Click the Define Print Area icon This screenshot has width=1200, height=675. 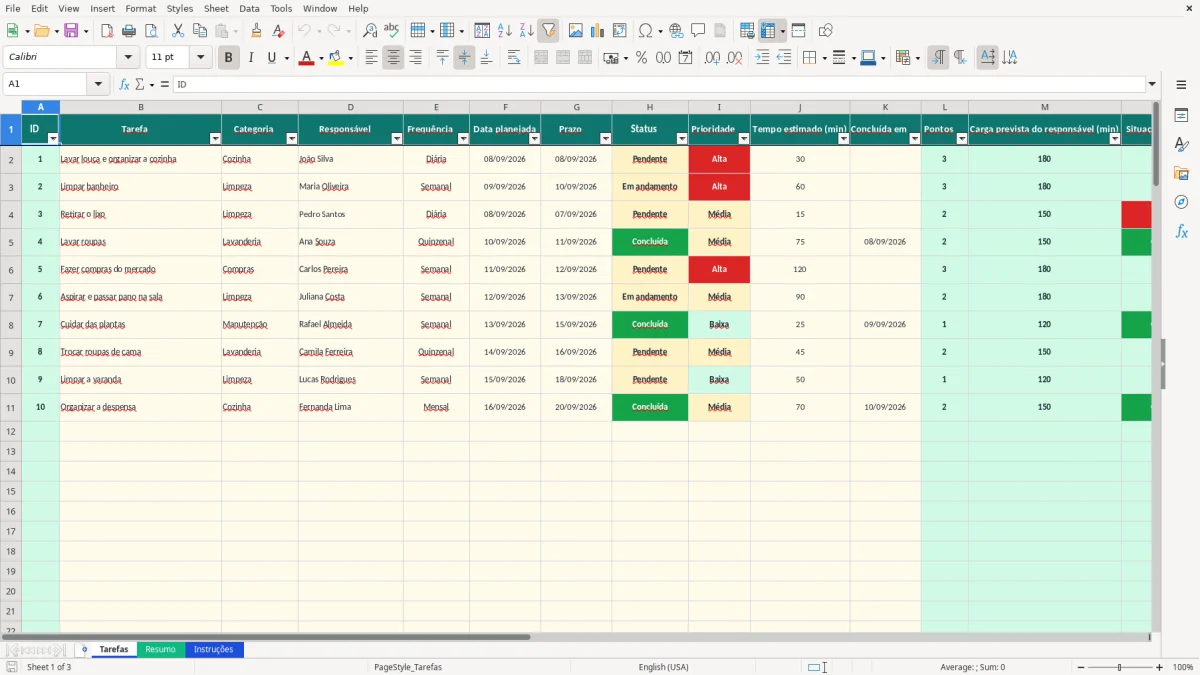(x=747, y=31)
